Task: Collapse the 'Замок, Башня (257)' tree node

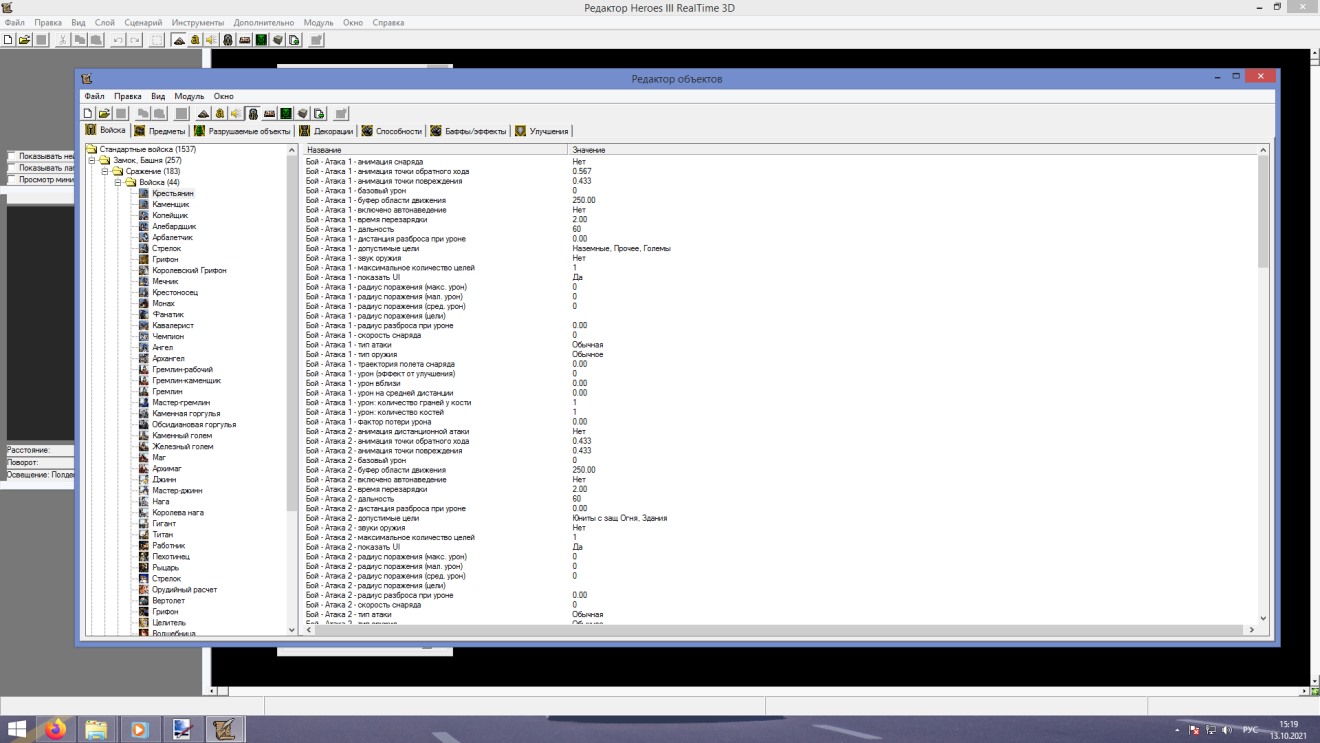Action: point(92,160)
